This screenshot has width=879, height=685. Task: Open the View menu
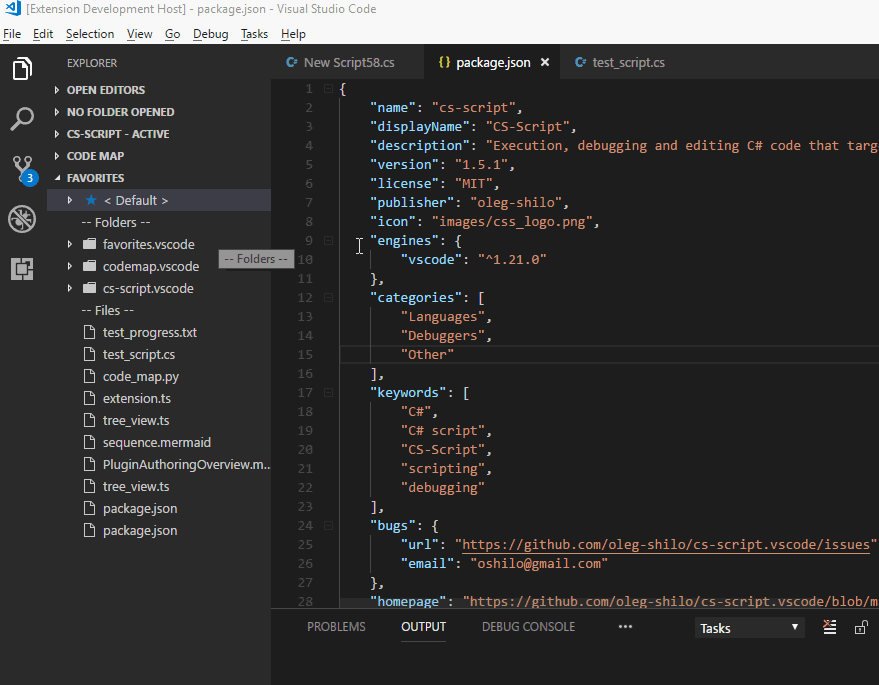pos(139,34)
